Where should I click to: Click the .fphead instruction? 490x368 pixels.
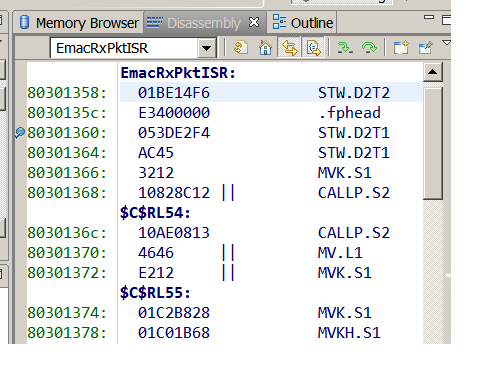tap(349, 113)
